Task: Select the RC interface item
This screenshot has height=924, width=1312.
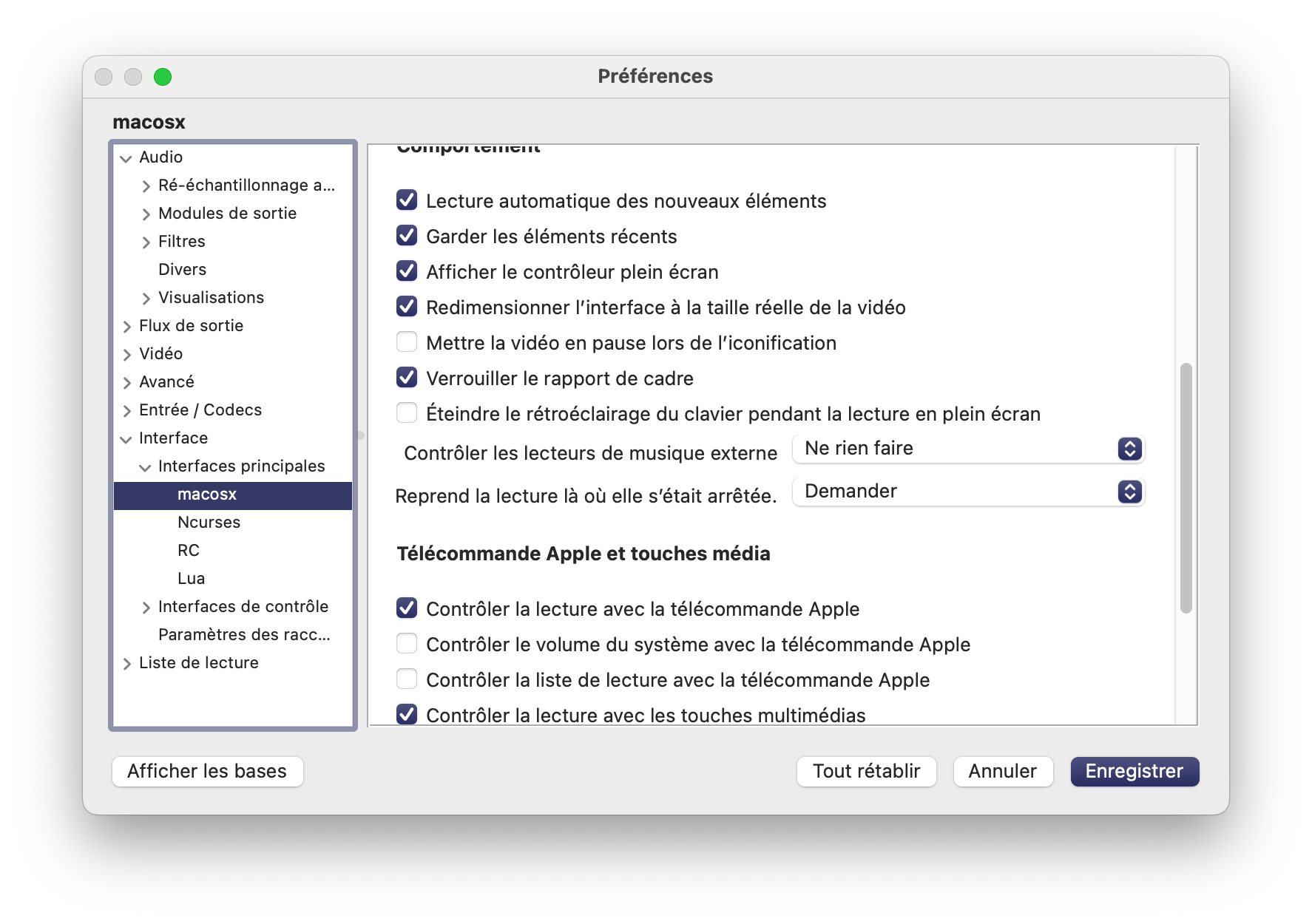Action: tap(189, 550)
